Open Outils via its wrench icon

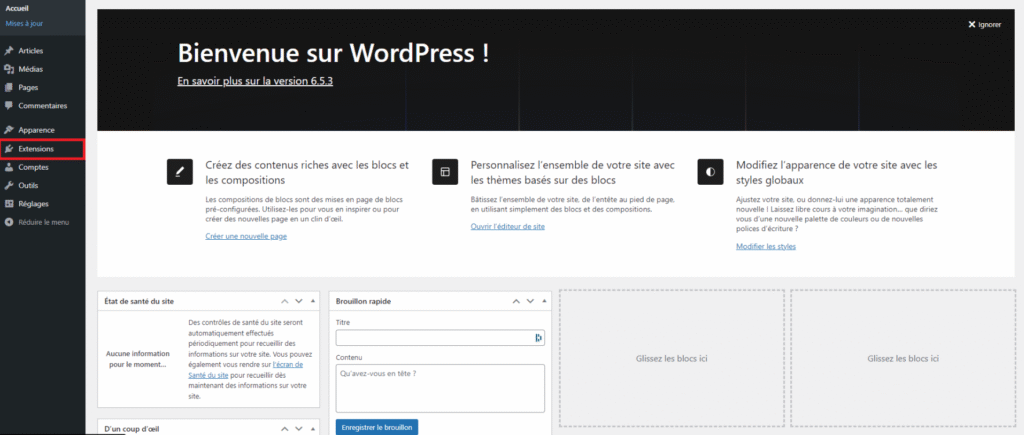[9, 185]
